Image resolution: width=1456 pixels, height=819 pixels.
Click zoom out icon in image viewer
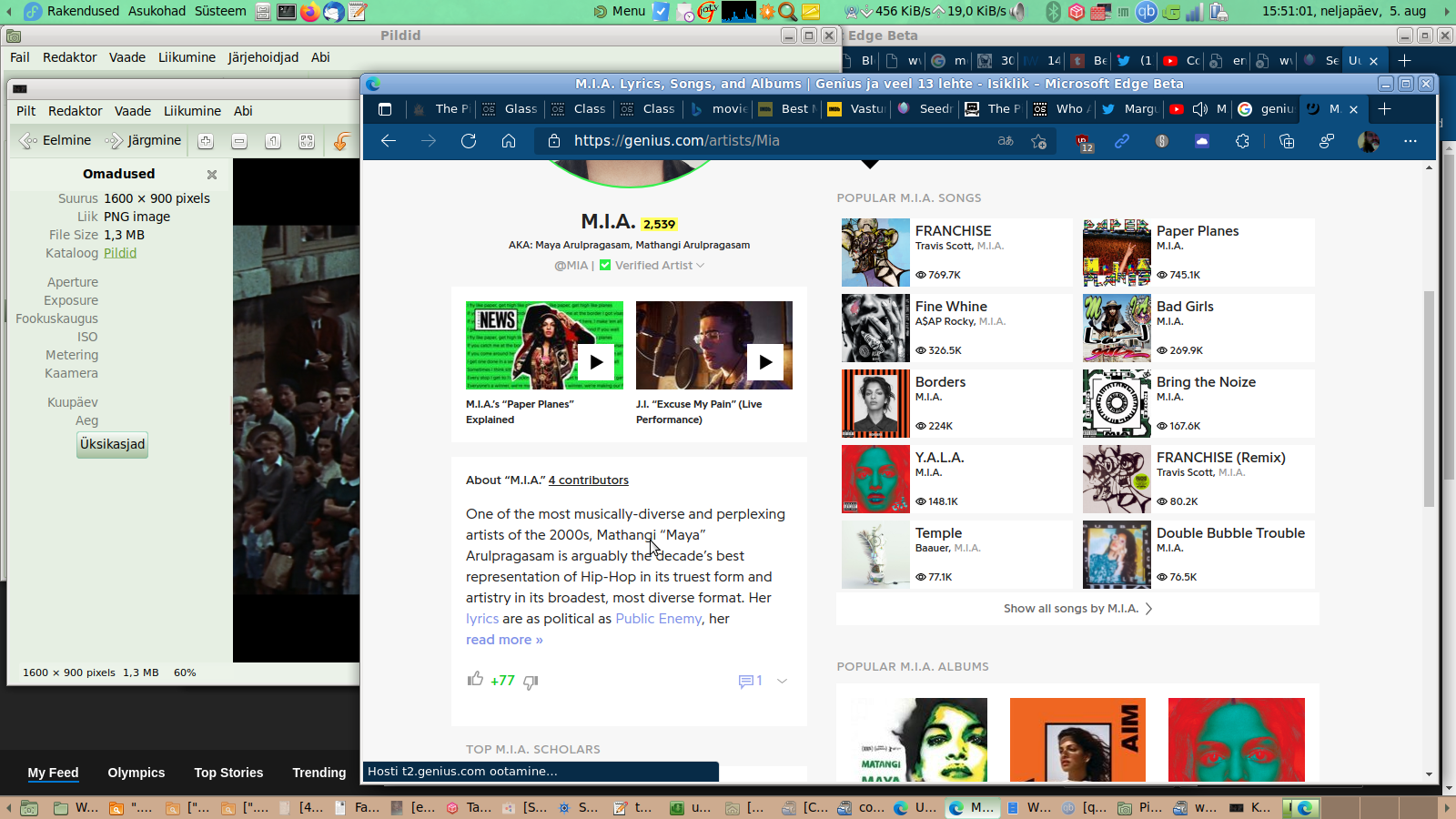(239, 141)
